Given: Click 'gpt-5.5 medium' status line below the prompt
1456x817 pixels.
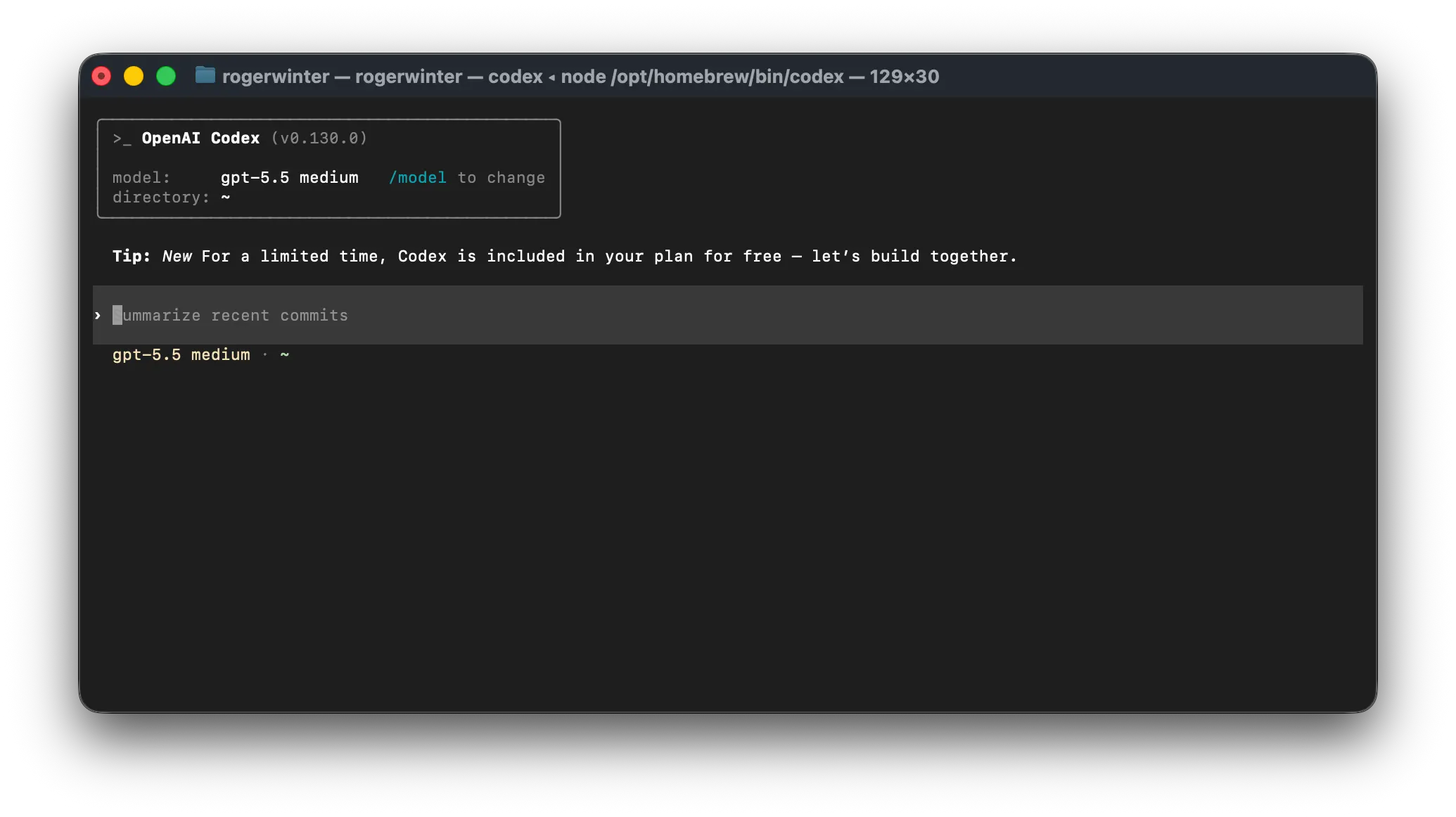Looking at the screenshot, I should (181, 355).
